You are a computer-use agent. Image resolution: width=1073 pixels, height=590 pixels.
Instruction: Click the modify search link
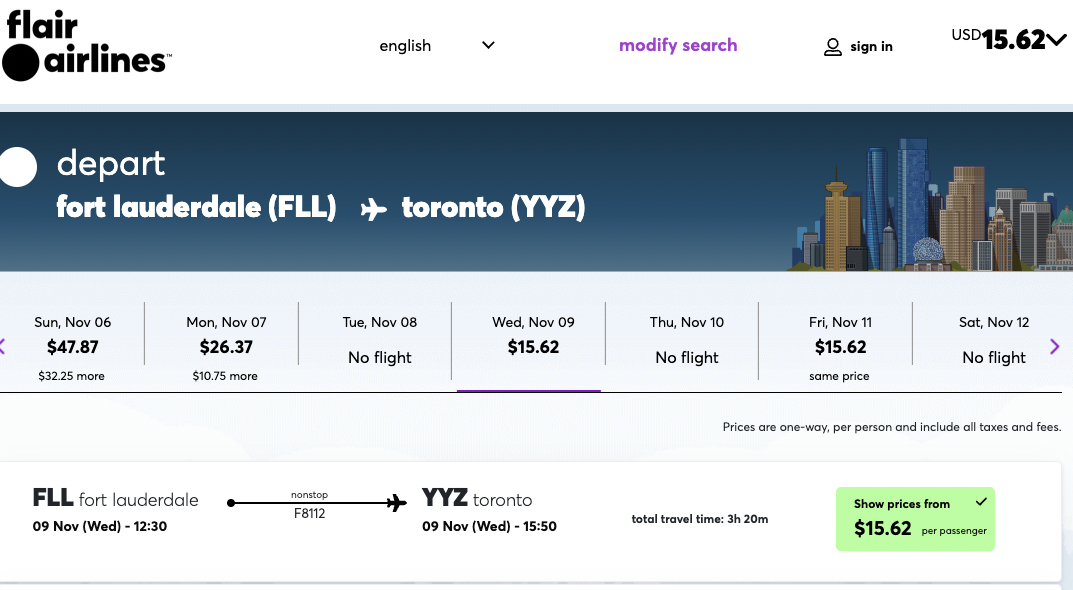(678, 45)
